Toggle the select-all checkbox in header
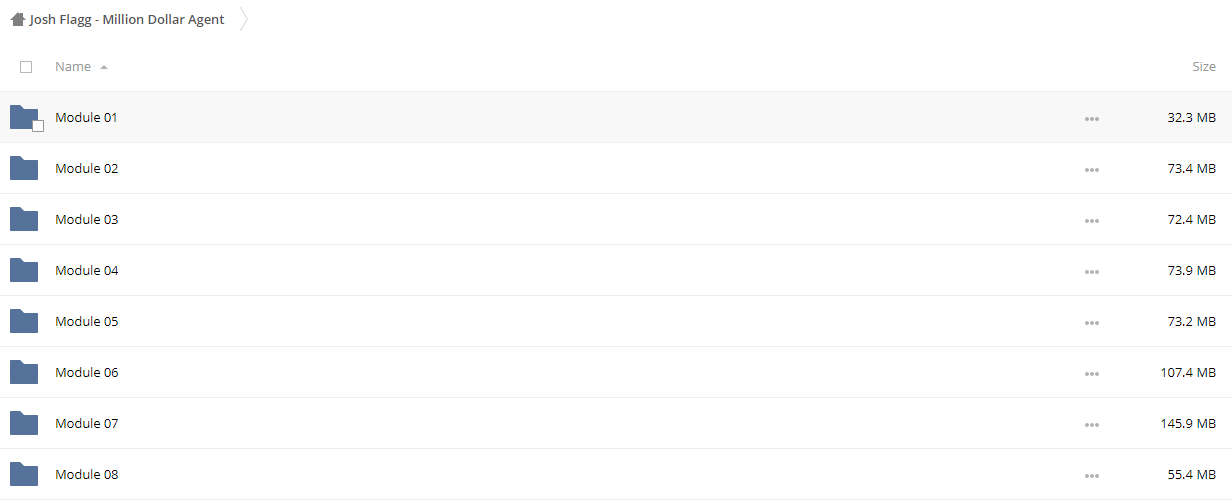Screen dimensions: 1232x503 (x=26, y=67)
